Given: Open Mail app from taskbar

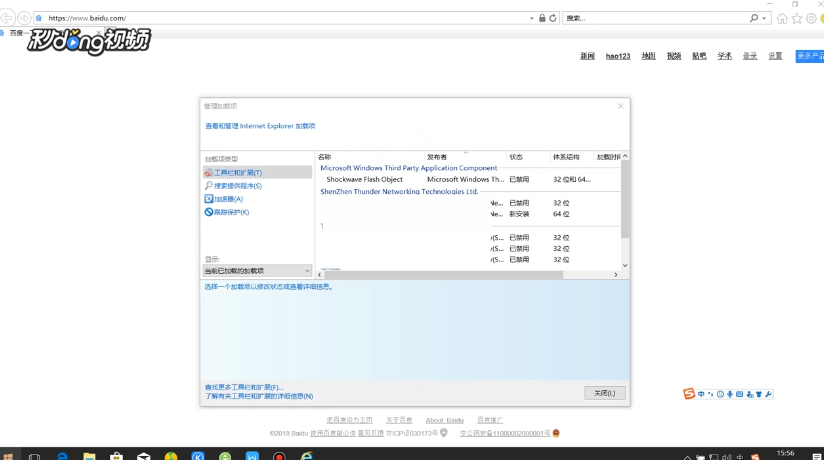Looking at the screenshot, I should coord(143,456).
